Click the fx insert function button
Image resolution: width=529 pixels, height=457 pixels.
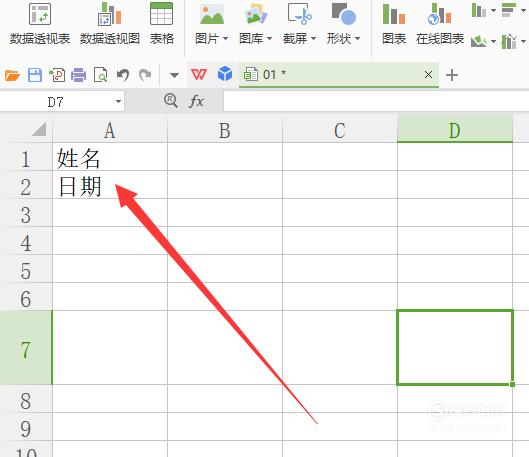tap(196, 101)
